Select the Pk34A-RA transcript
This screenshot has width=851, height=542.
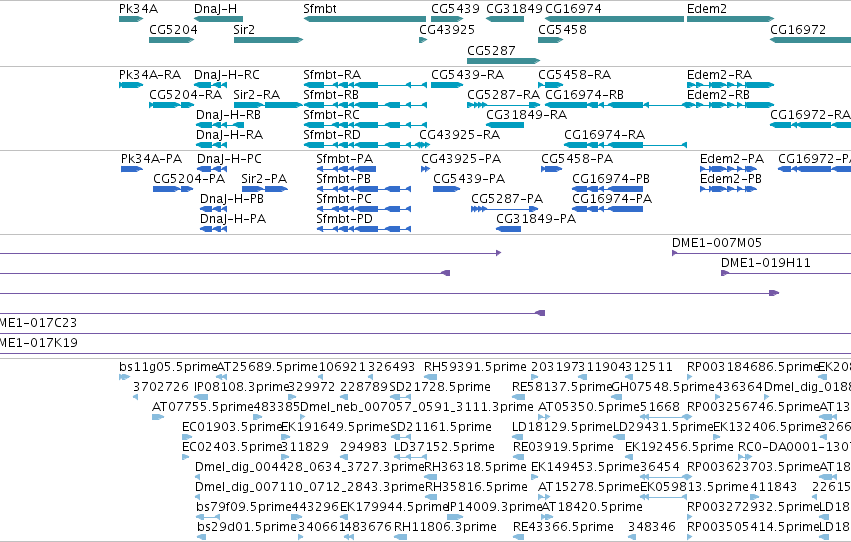131,85
